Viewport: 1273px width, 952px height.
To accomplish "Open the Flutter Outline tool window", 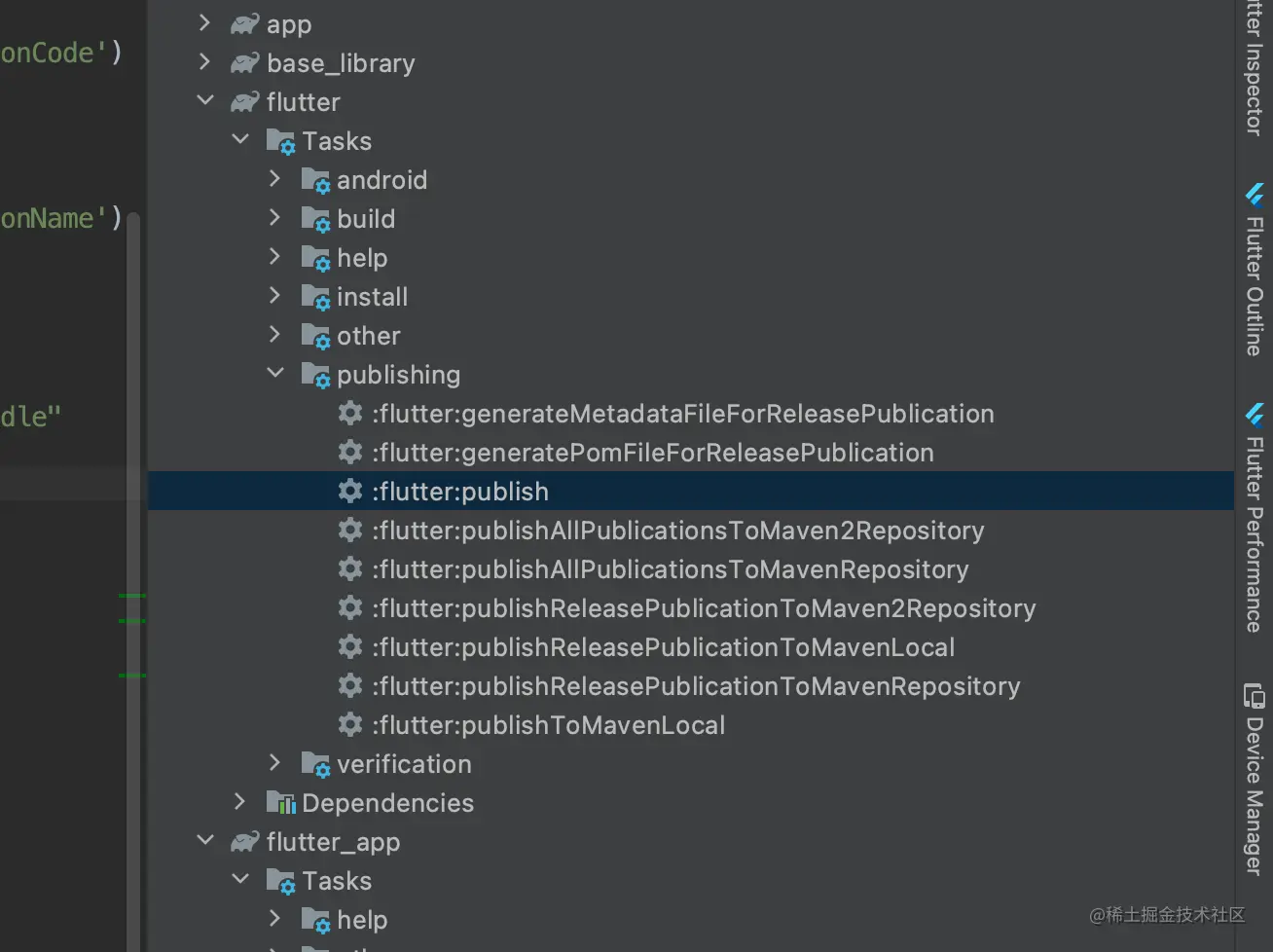I will pyautogui.click(x=1255, y=270).
